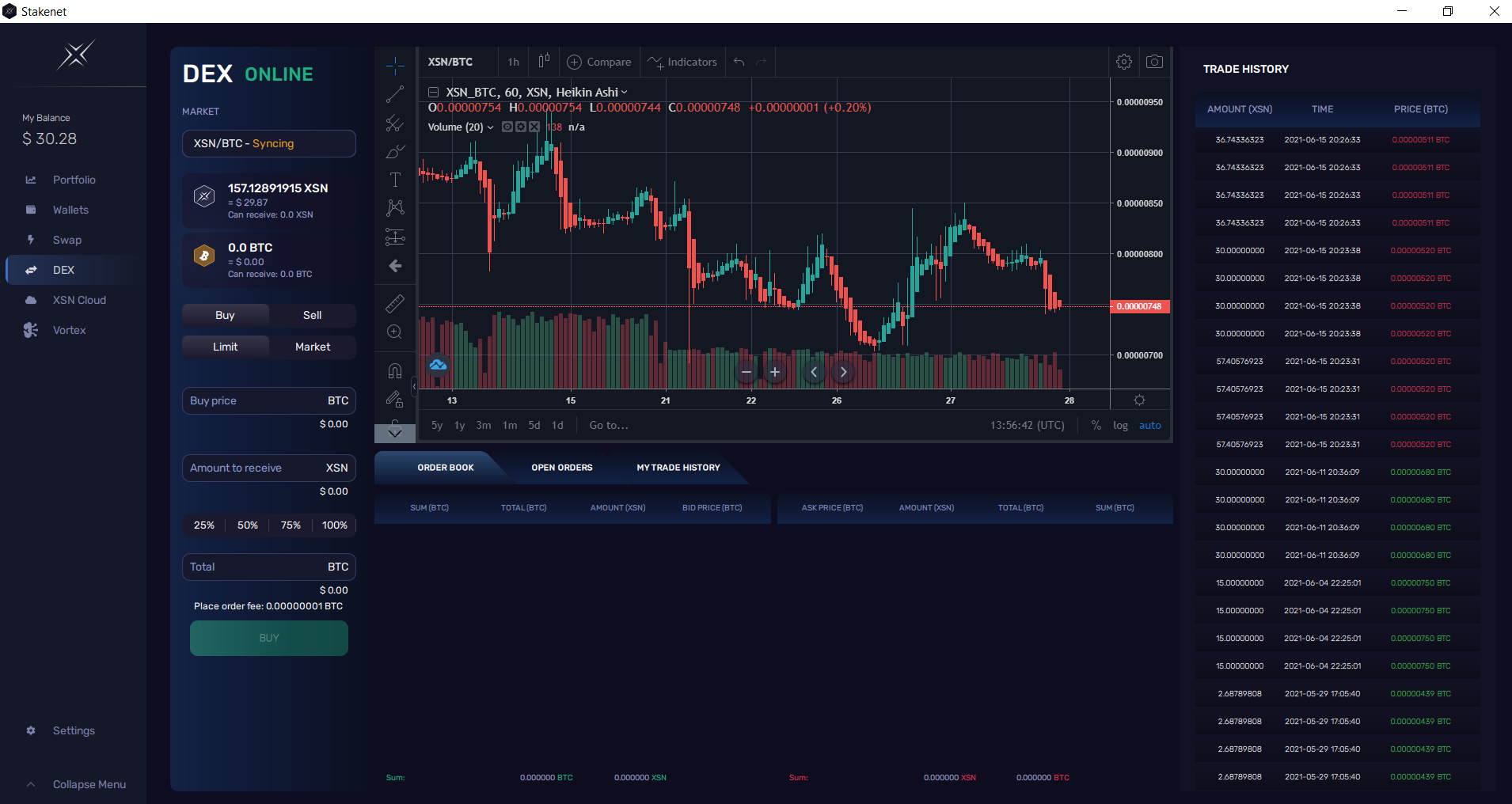Open the 1h interval dropdown
1512x804 pixels.
click(514, 62)
